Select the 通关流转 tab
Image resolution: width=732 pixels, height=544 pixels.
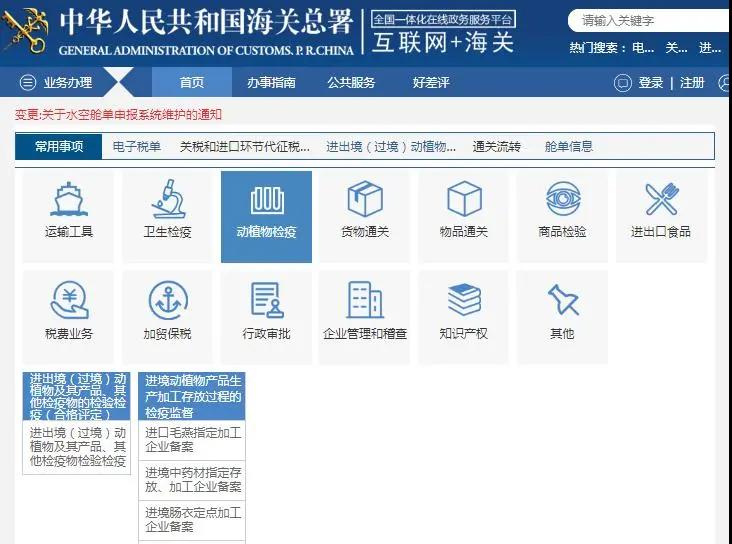(497, 147)
